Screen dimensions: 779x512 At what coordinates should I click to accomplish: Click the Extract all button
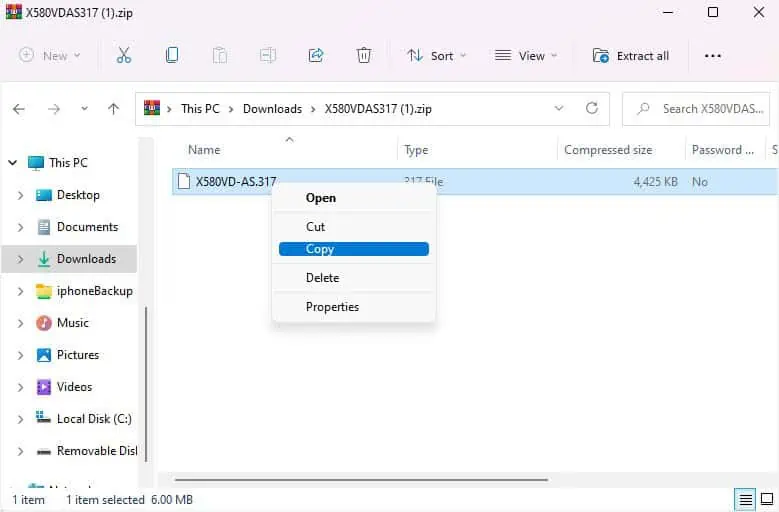631,56
